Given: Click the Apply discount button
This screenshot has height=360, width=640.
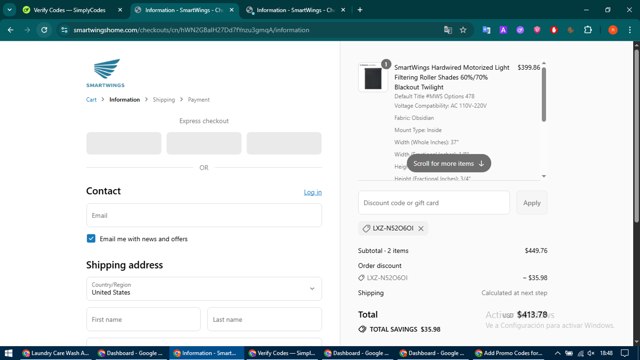Looking at the screenshot, I should tap(531, 202).
